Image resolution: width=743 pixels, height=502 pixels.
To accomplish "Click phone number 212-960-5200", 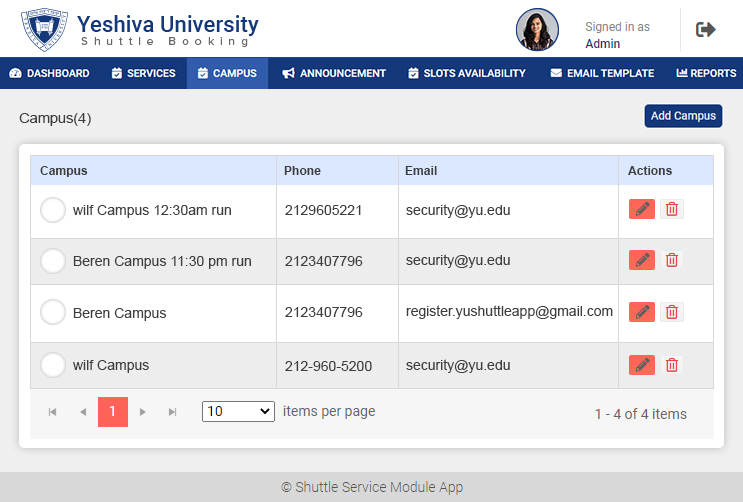I will (328, 366).
